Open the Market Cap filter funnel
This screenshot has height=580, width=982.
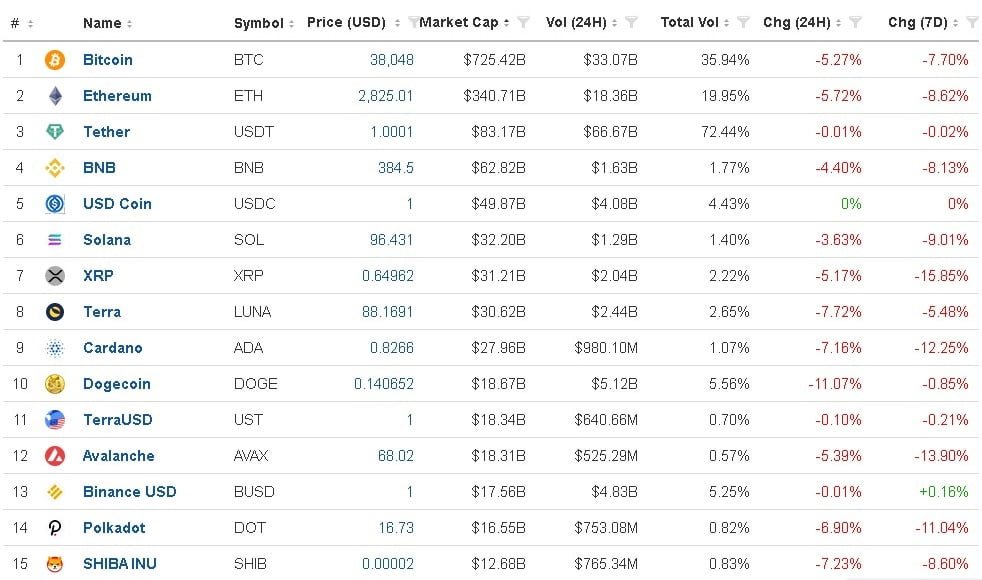point(523,22)
